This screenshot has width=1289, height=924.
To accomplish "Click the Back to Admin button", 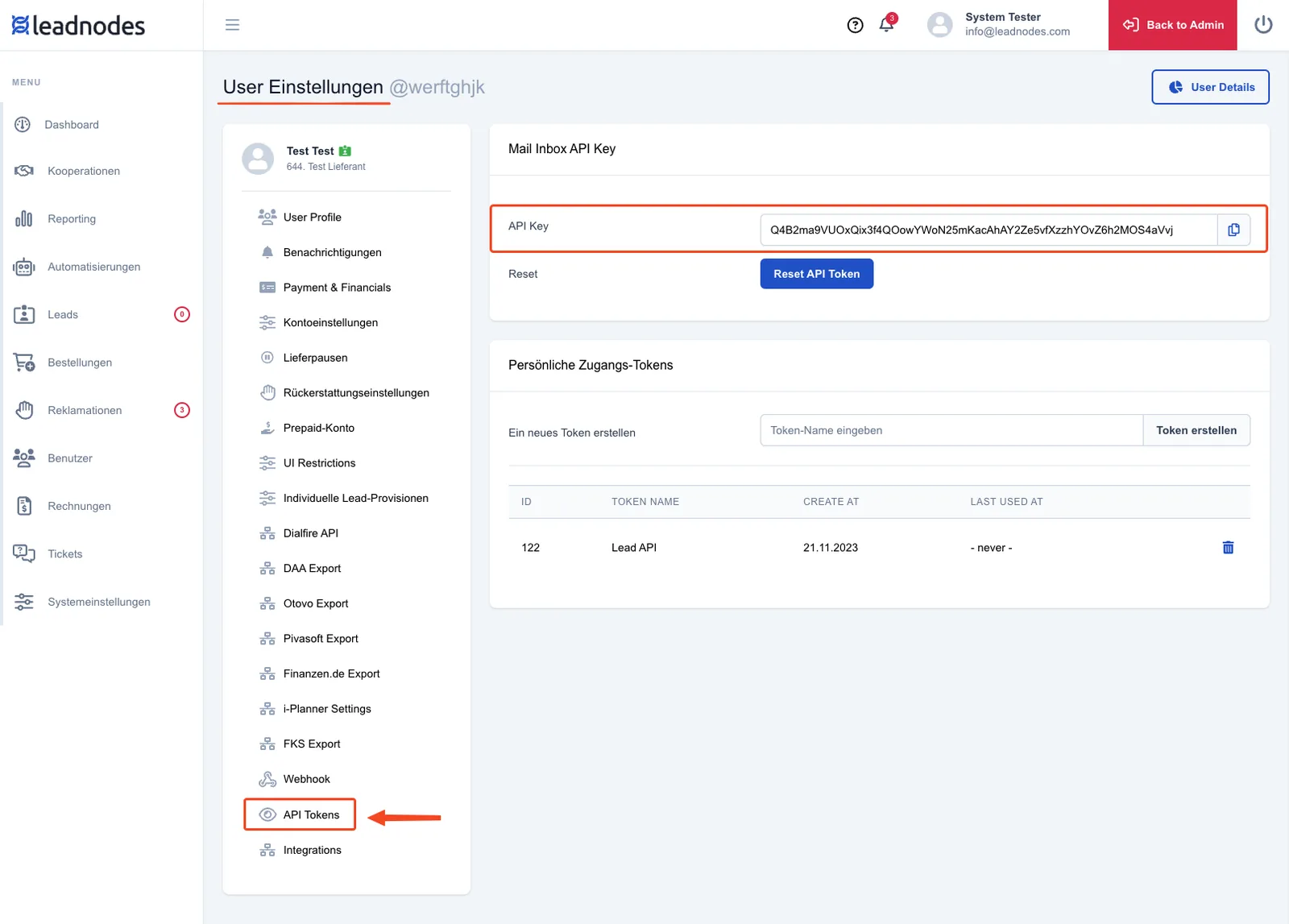I will [1173, 25].
